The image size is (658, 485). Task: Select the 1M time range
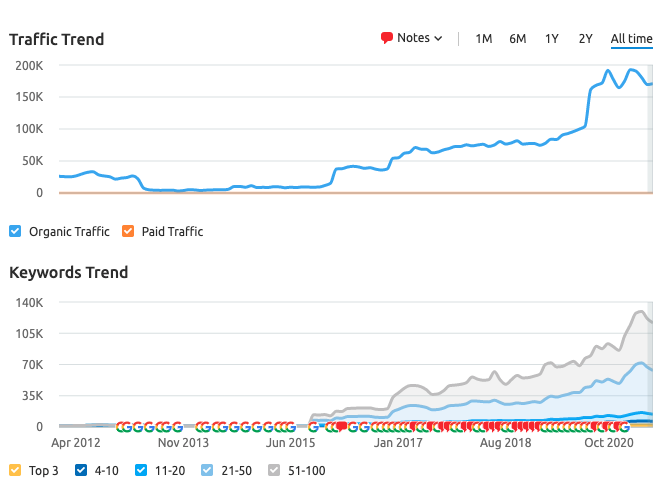tap(483, 39)
